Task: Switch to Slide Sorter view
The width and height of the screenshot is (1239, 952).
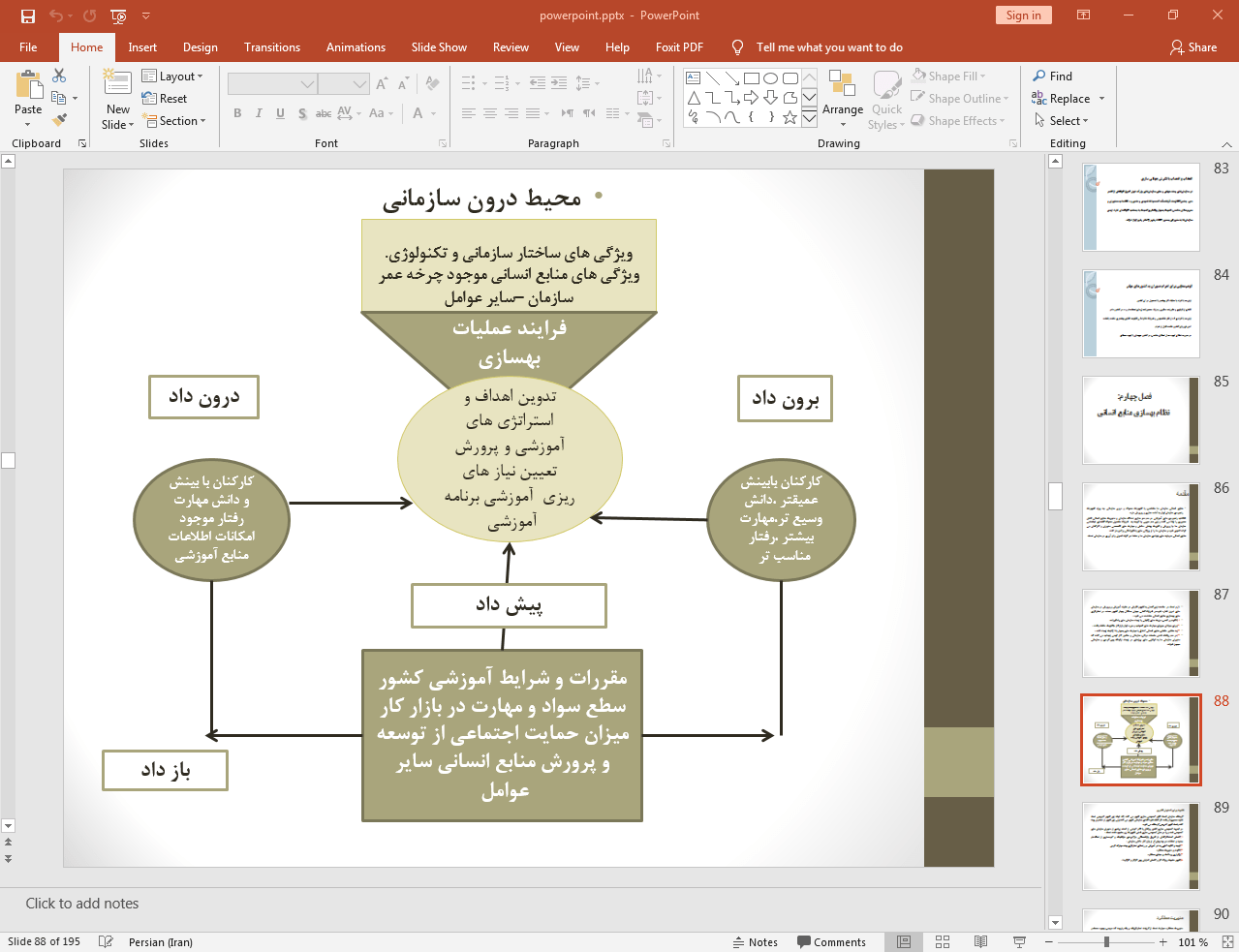Action: [943, 941]
